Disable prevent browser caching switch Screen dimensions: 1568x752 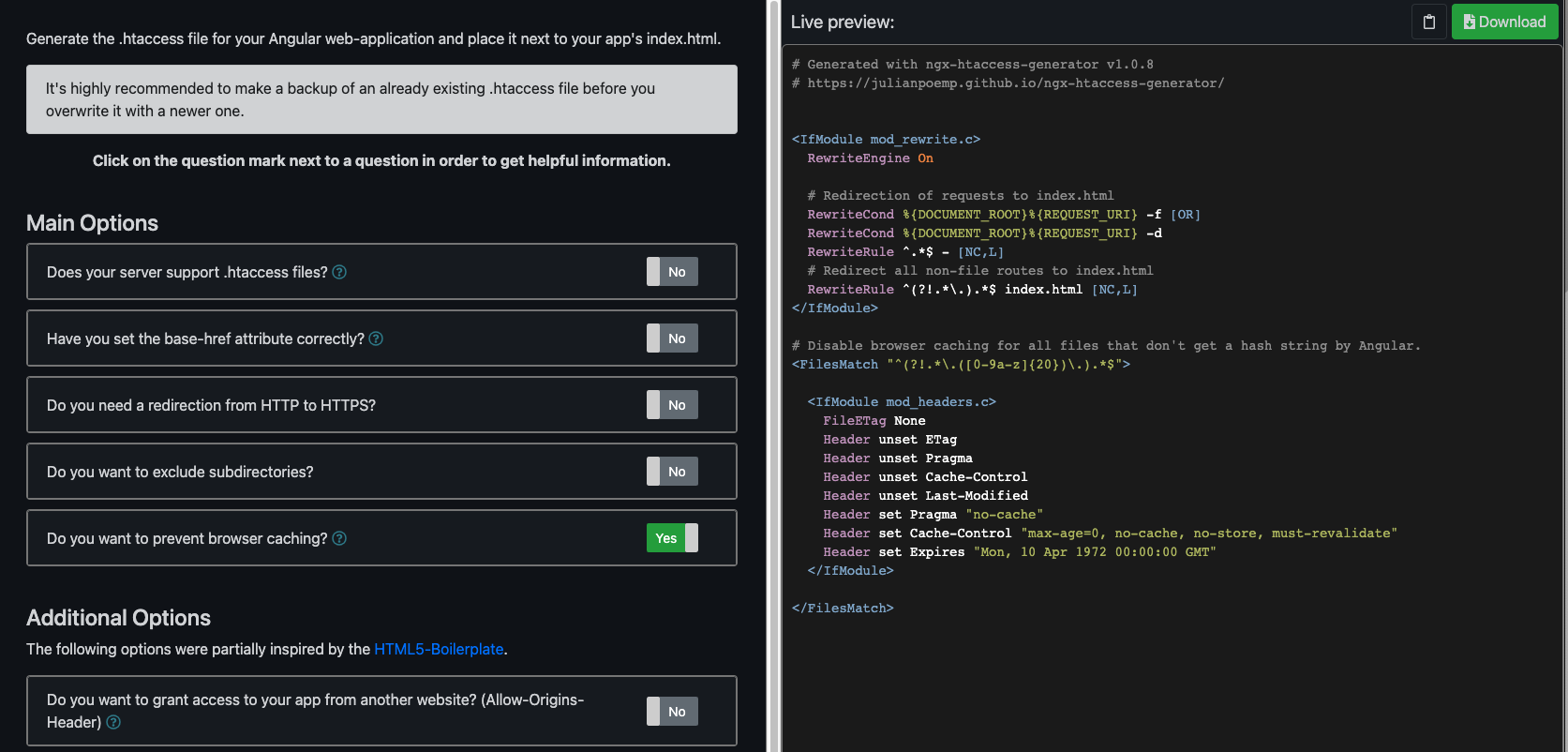tap(672, 538)
